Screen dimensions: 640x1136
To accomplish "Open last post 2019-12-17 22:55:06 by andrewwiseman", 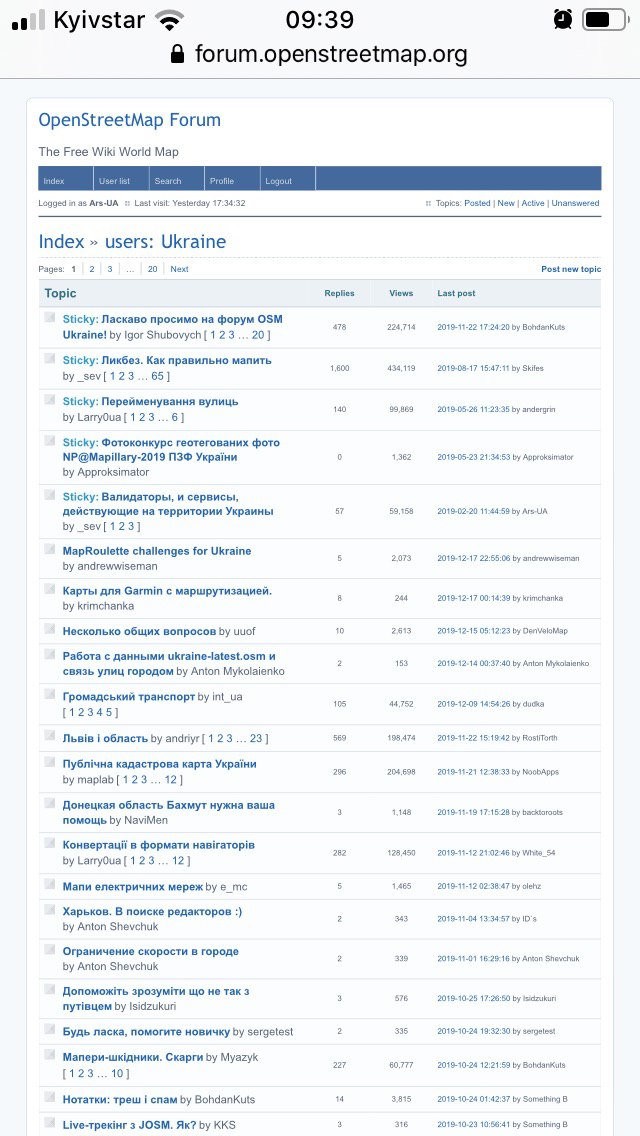I will pos(473,558).
